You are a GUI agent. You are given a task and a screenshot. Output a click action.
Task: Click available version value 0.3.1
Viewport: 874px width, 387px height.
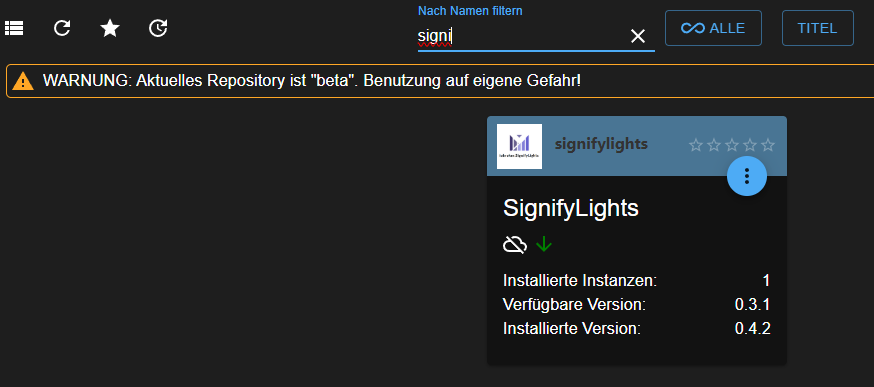pos(752,304)
